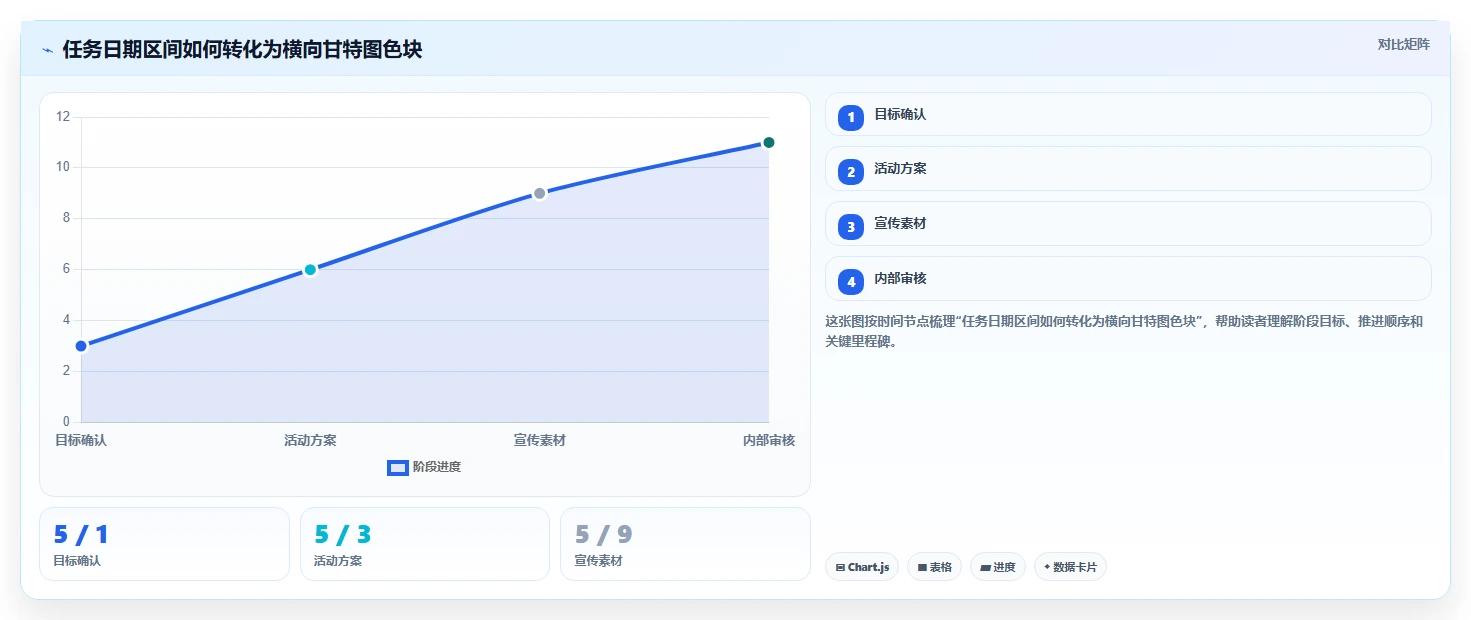Click the dark green data point at 内部审核
Screen dimensions: 1471x620
tap(768, 142)
